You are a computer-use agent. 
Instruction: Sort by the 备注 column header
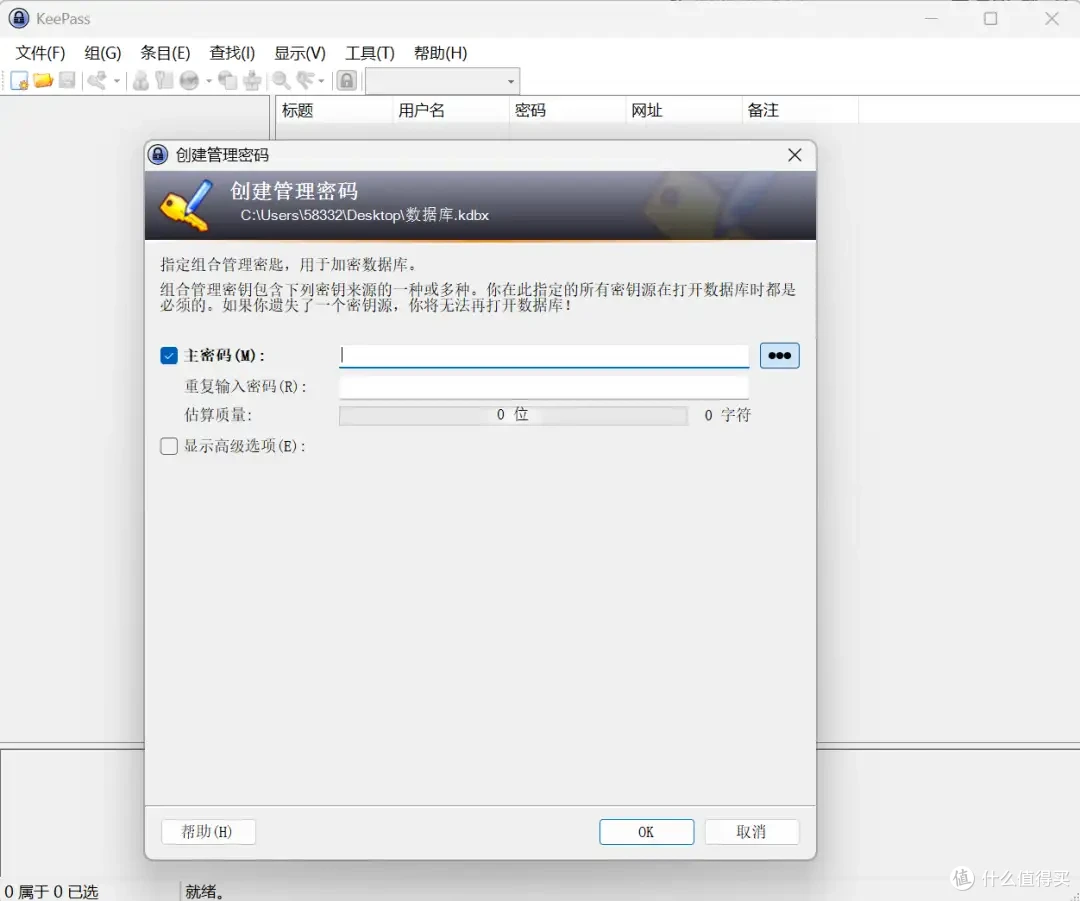(800, 110)
